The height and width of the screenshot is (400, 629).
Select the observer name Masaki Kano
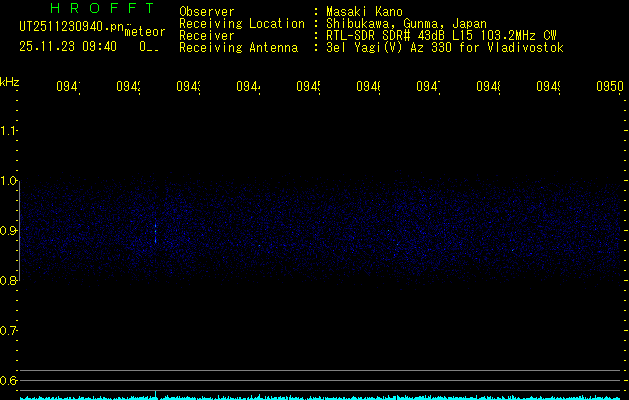364,12
